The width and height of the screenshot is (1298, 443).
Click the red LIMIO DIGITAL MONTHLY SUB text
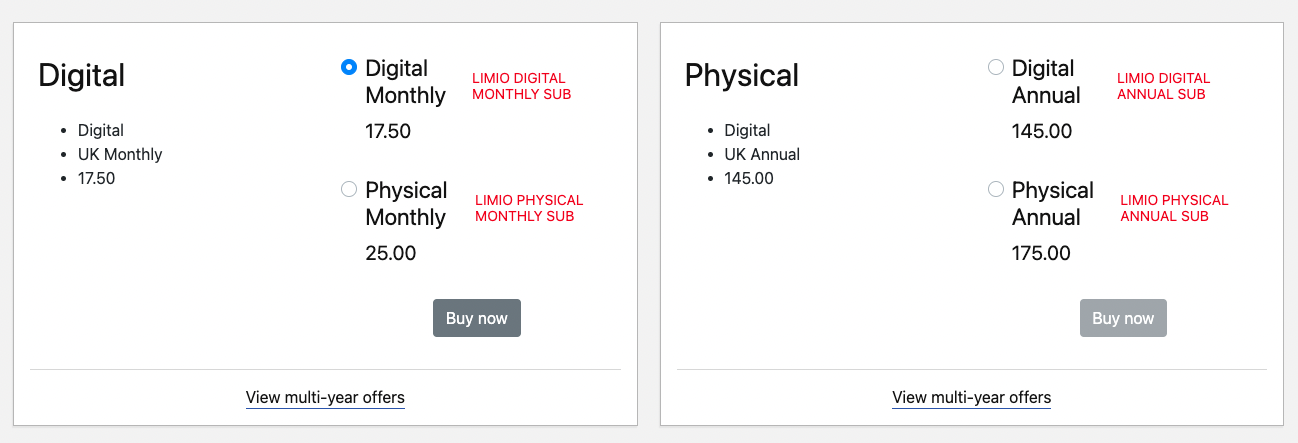(x=521, y=86)
